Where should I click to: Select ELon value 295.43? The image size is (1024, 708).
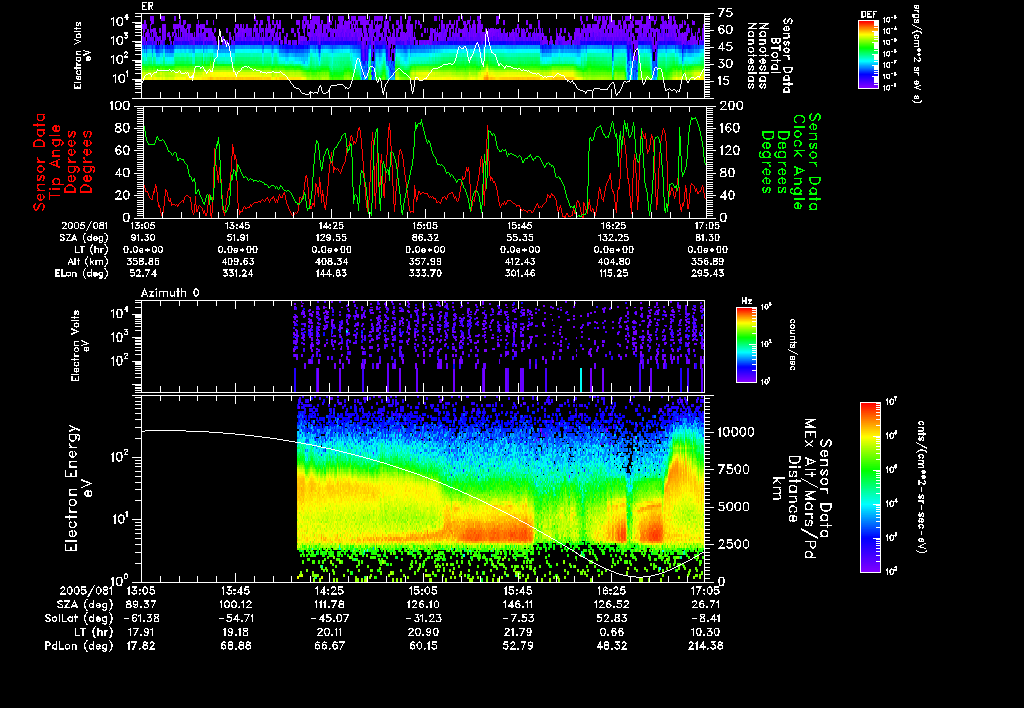coord(708,274)
